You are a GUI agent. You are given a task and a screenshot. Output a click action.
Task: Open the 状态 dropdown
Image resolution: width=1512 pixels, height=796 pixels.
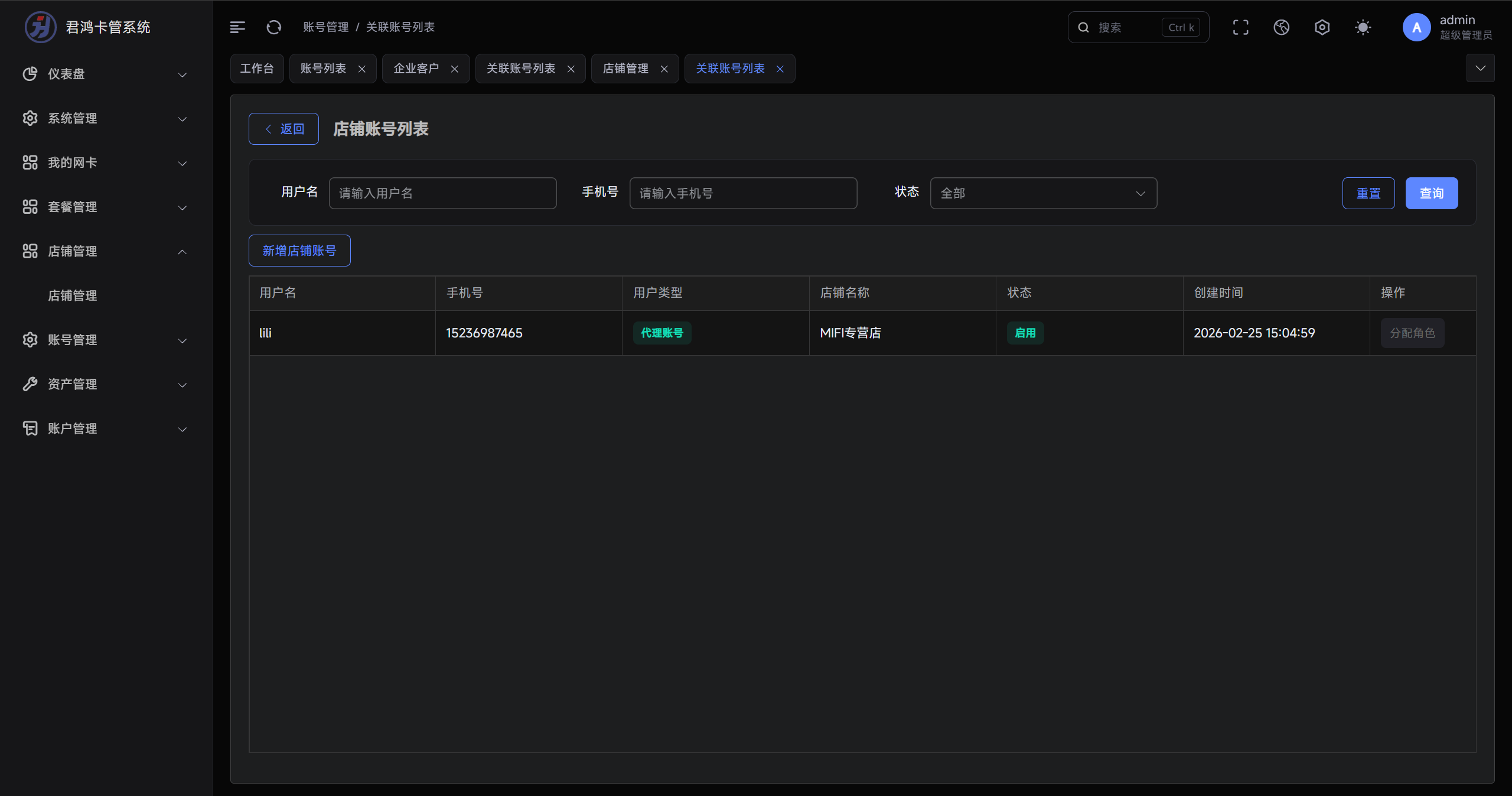[1043, 193]
